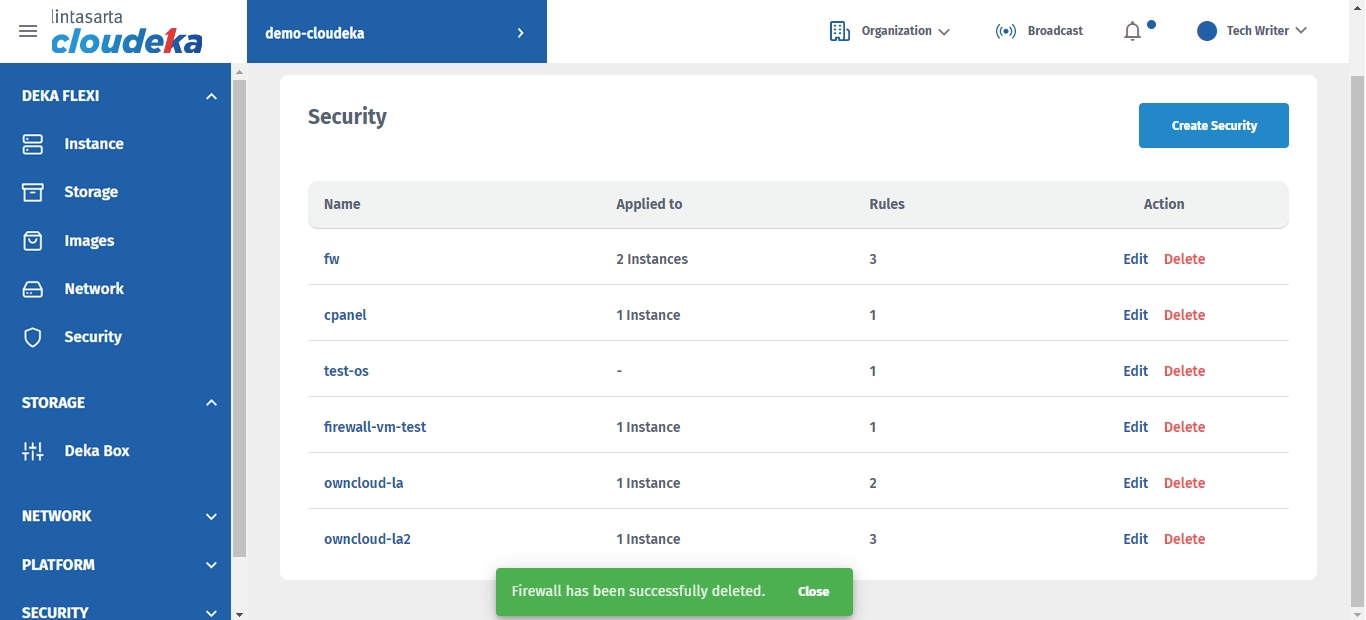Click the Network drive icon
Image resolution: width=1366 pixels, height=620 pixels.
click(x=33, y=289)
